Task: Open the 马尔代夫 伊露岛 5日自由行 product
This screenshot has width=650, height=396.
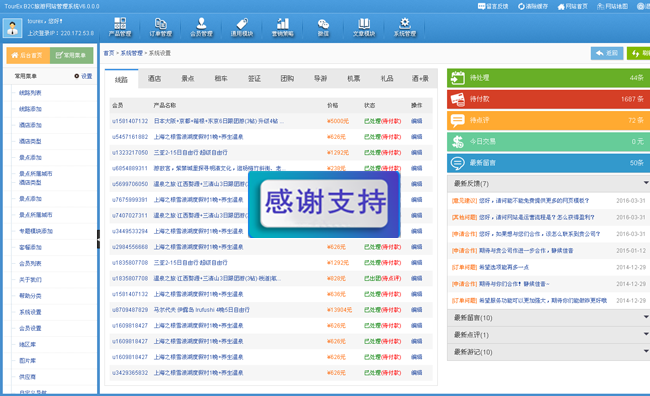Action: point(201,310)
